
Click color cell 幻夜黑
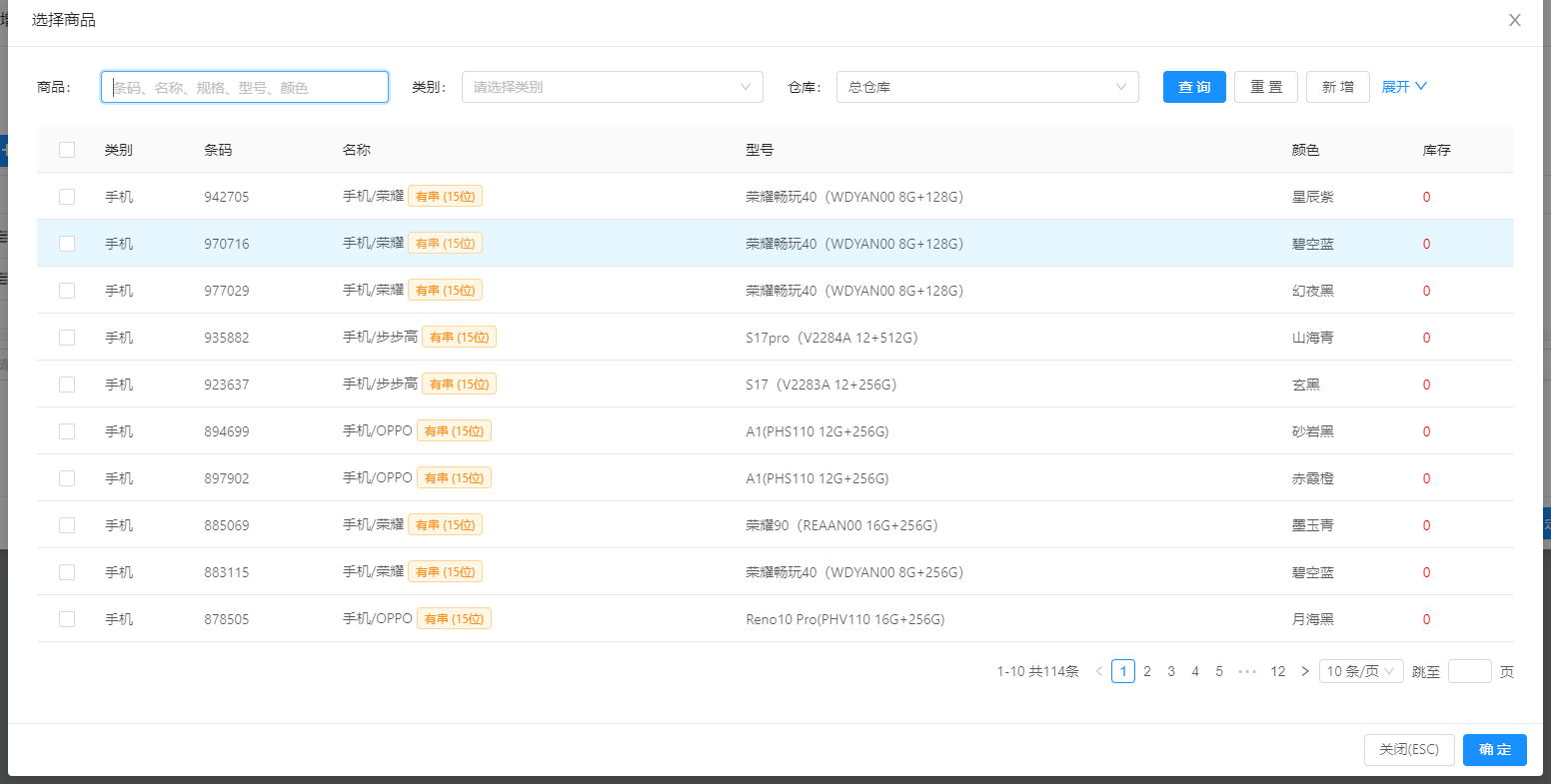pos(1312,291)
